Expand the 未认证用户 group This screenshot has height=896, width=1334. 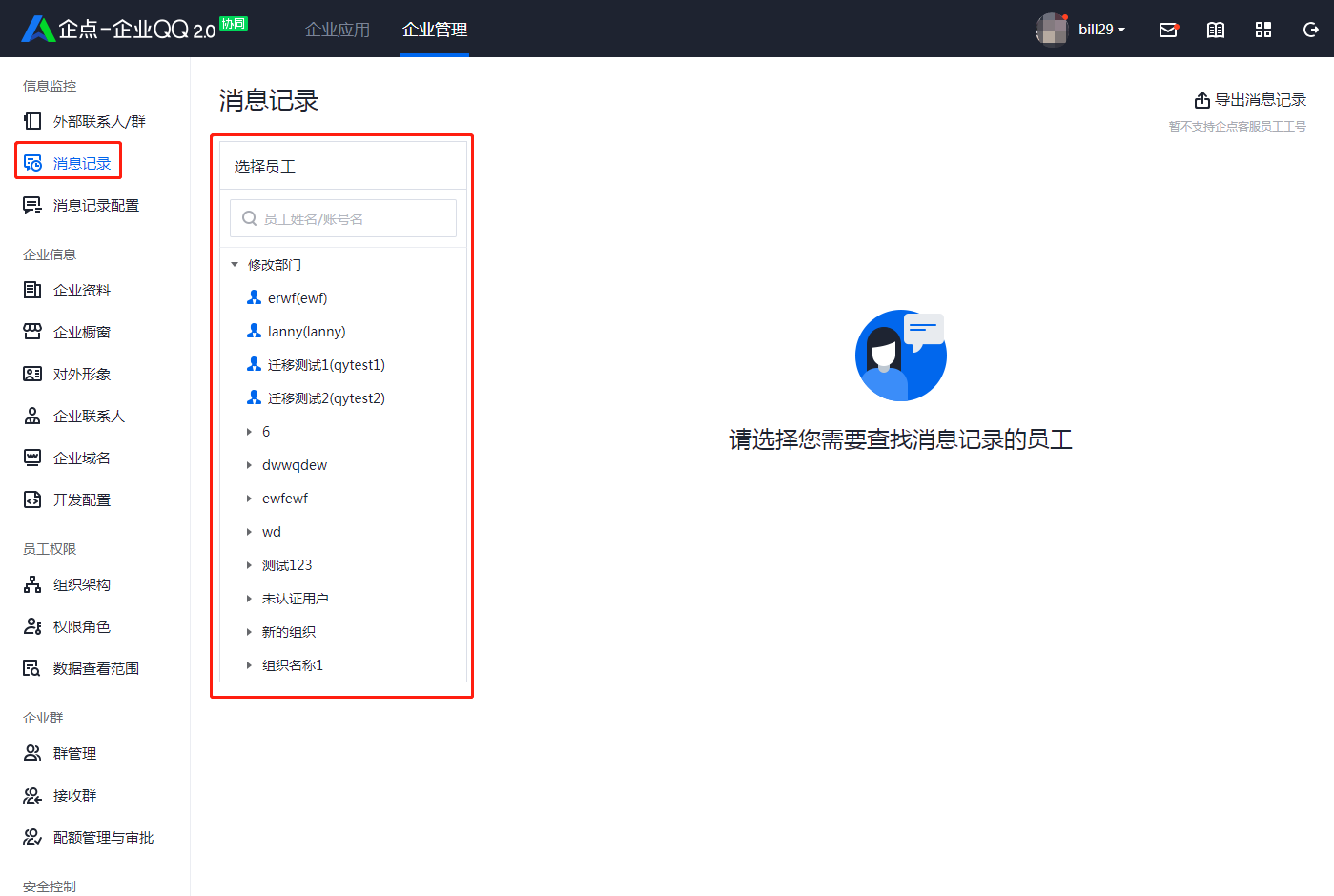click(x=249, y=599)
